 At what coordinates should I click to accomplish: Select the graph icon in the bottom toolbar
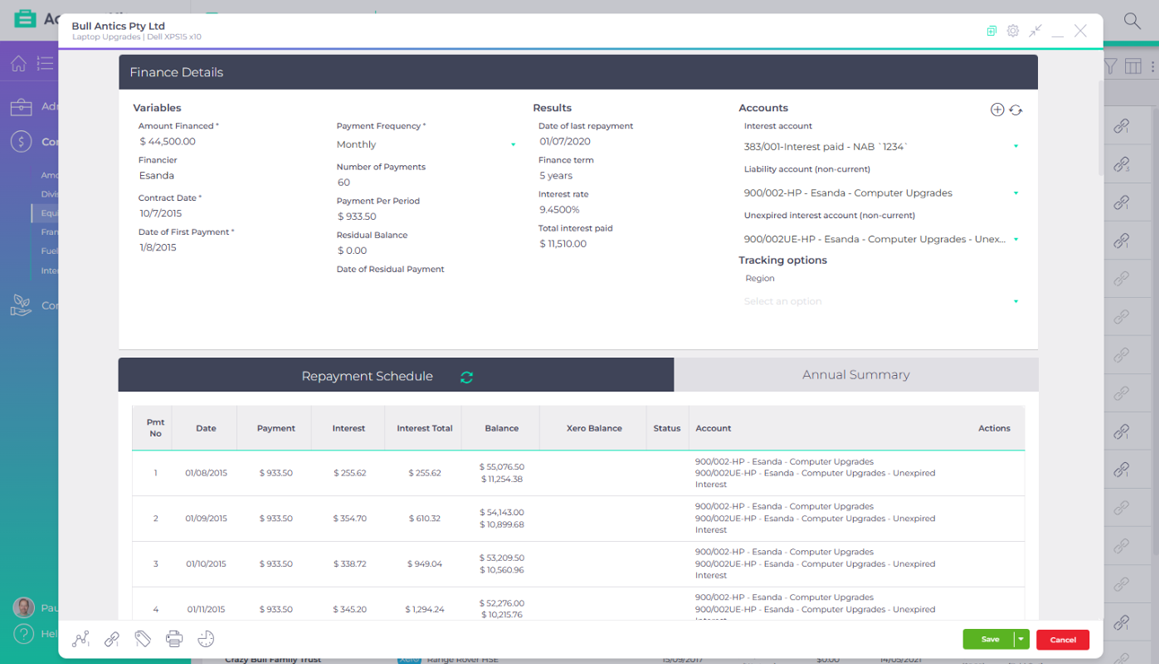click(80, 638)
